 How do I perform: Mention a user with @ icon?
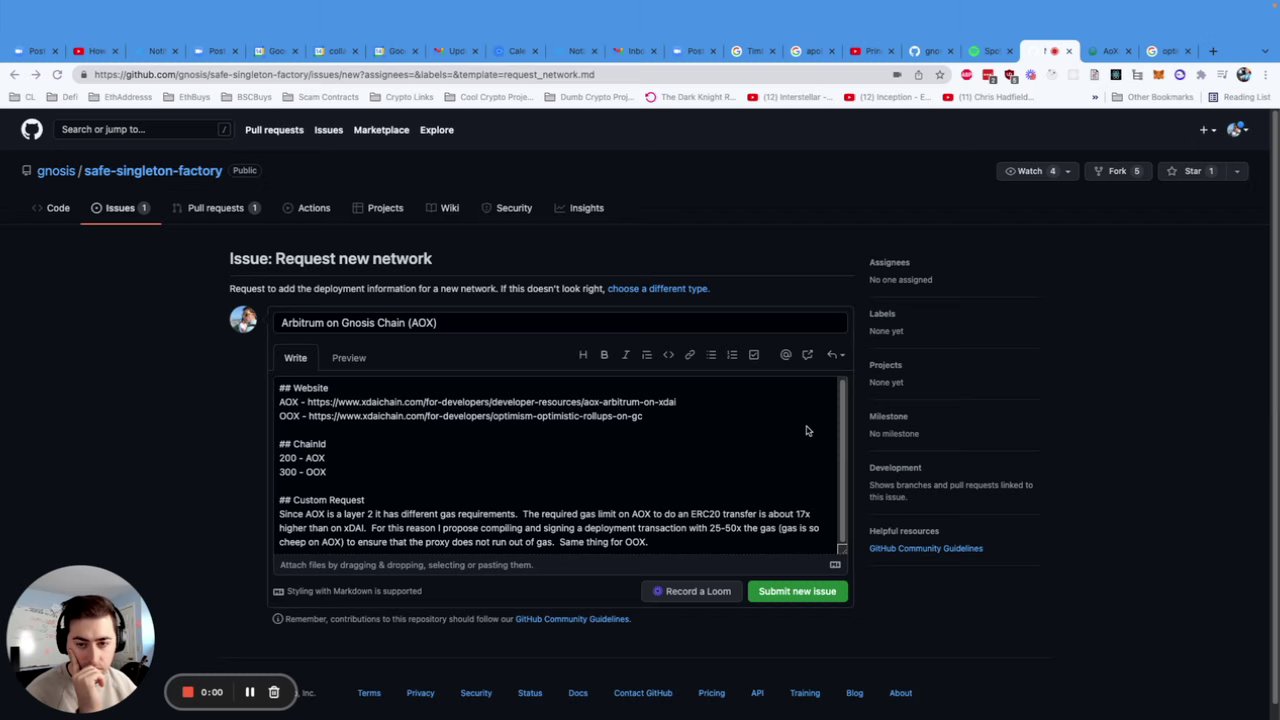coord(785,355)
